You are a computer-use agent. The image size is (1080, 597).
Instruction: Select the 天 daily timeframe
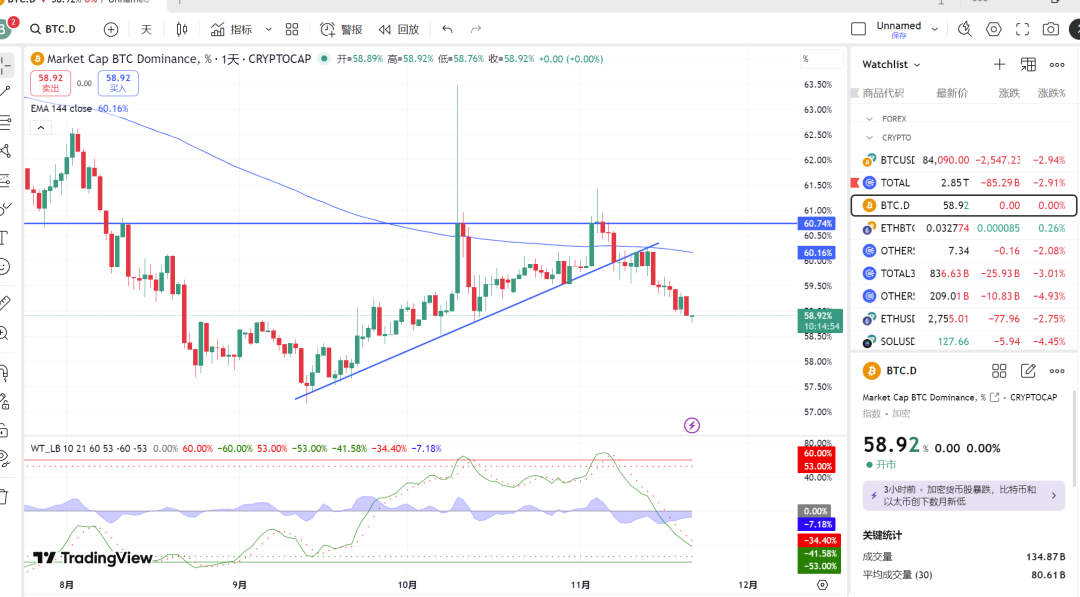(x=146, y=30)
